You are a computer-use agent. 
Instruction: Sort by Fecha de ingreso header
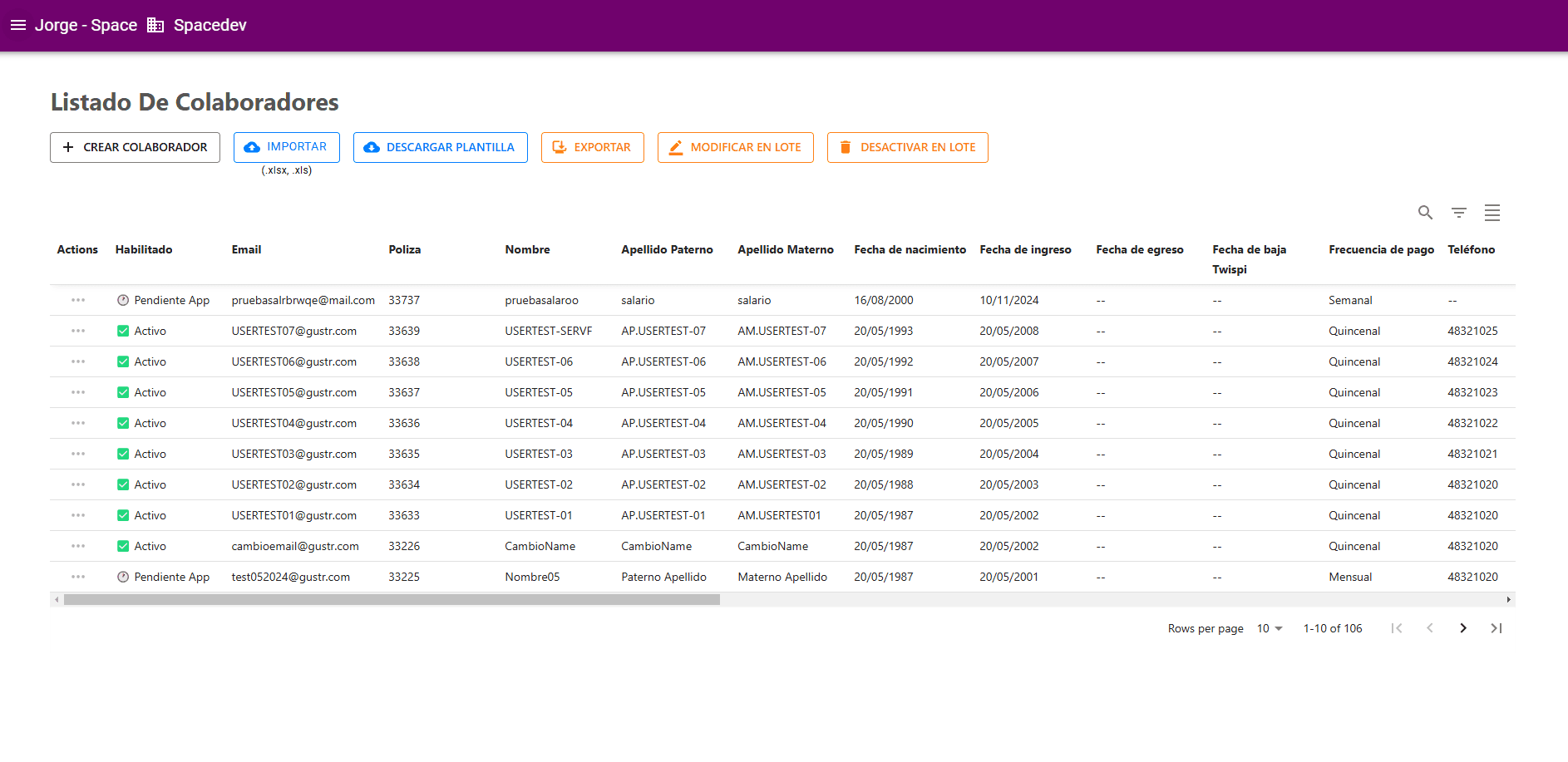point(1025,249)
